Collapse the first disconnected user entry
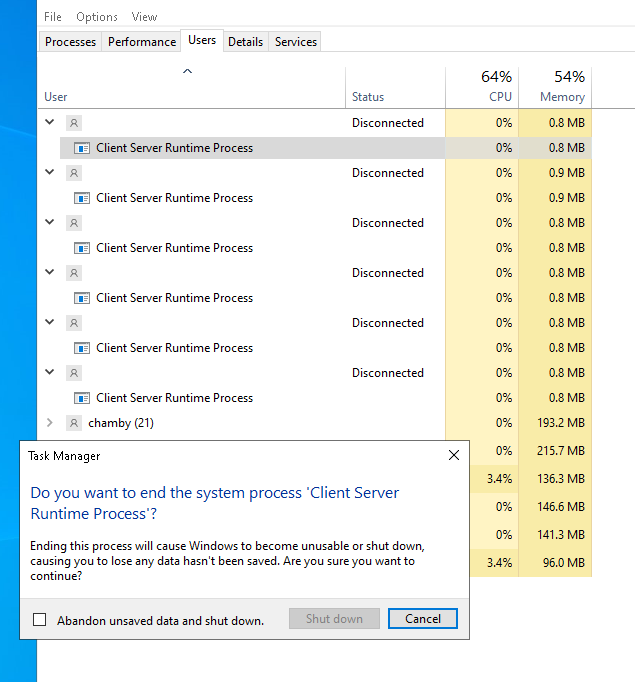Viewport: 635px width, 682px height. pyautogui.click(x=50, y=122)
